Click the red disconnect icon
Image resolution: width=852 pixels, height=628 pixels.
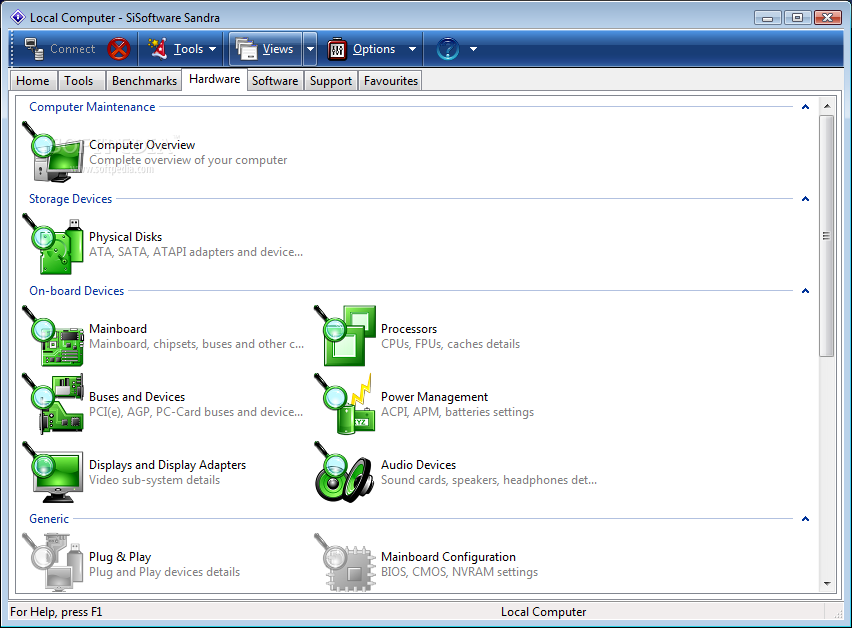118,49
